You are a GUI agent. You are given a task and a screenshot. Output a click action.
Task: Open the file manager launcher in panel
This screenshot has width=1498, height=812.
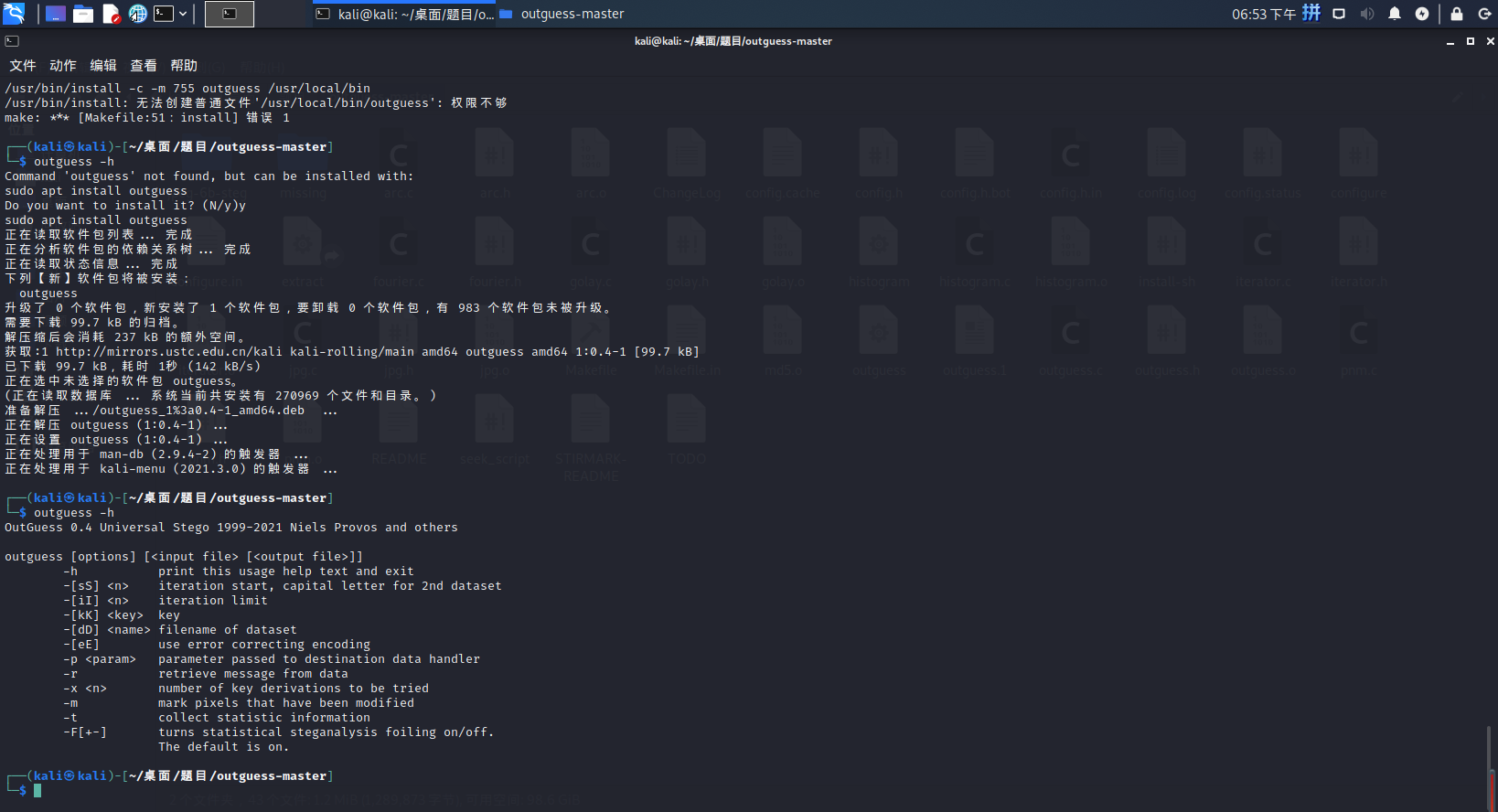(x=83, y=14)
